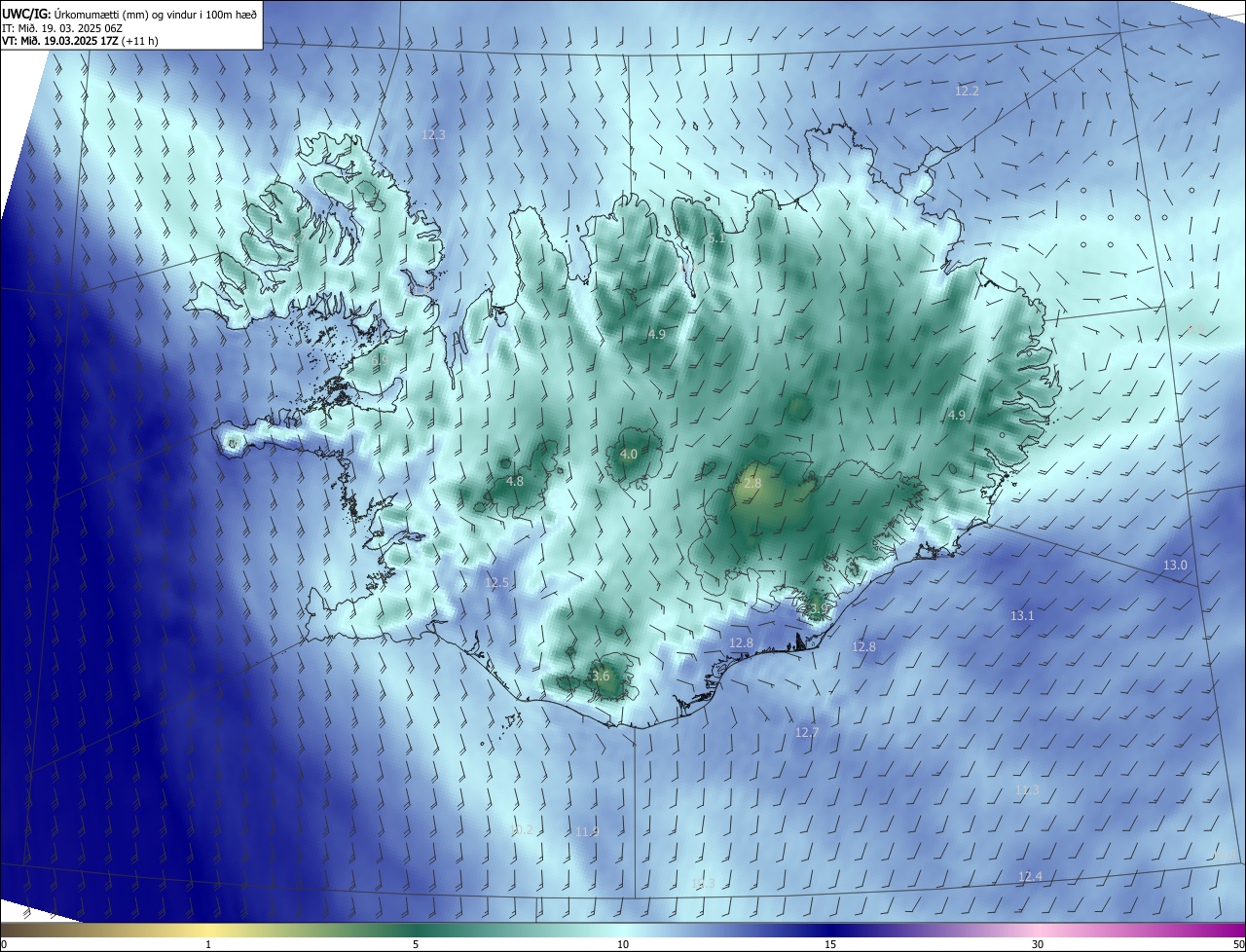Click the 10 tick on the color scale
The width and height of the screenshot is (1246, 952).
pos(623,945)
